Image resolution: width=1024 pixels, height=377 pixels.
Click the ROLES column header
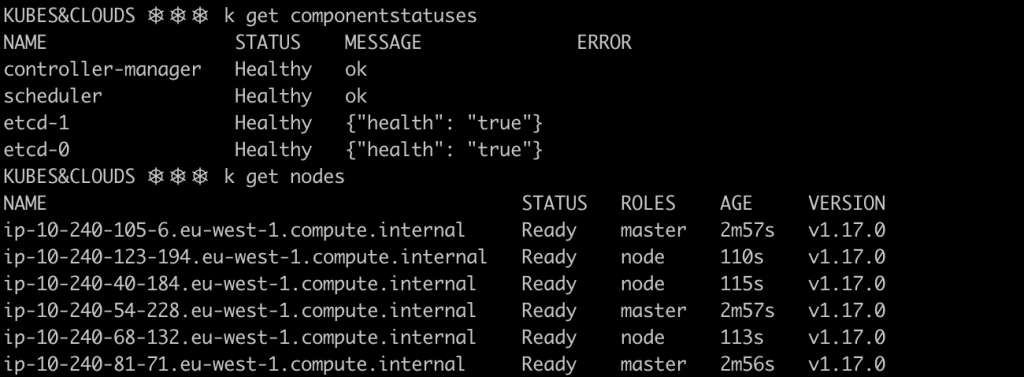point(648,203)
